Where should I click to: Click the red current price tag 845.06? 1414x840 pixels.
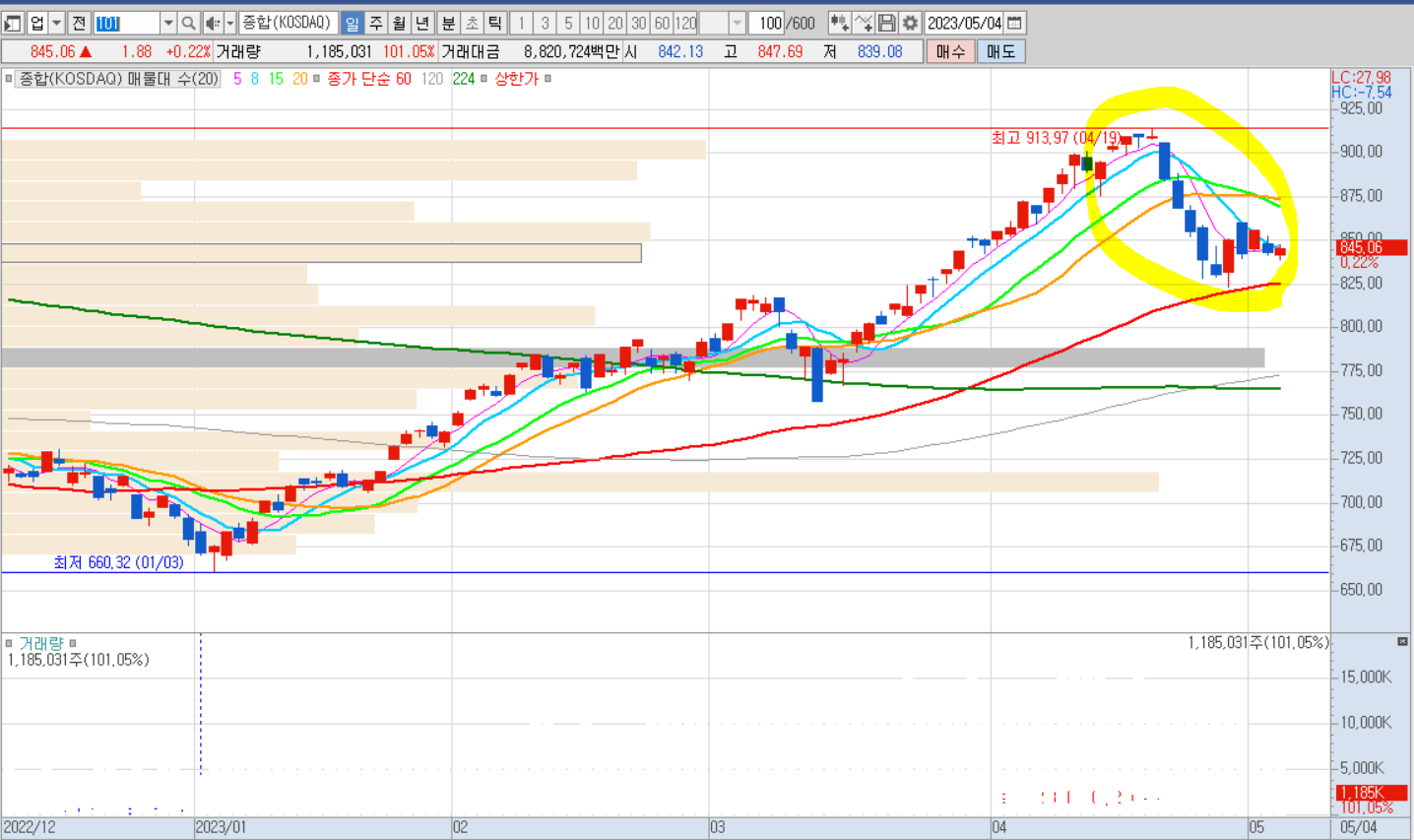click(1372, 247)
